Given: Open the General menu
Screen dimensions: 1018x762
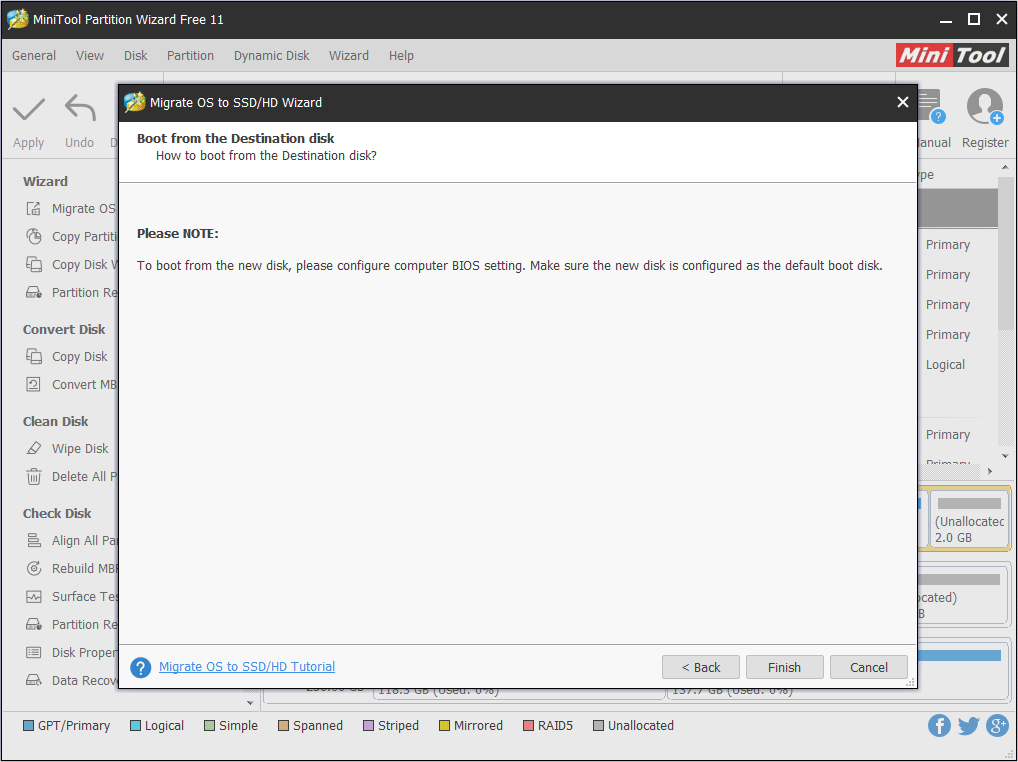Looking at the screenshot, I should [x=34, y=56].
